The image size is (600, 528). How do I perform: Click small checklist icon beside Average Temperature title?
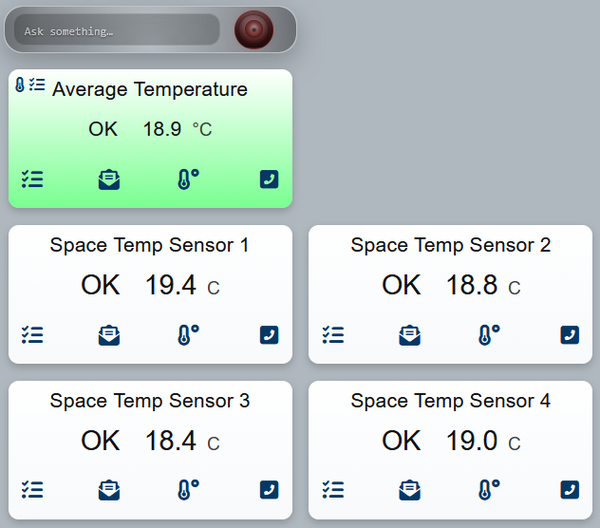[37, 85]
